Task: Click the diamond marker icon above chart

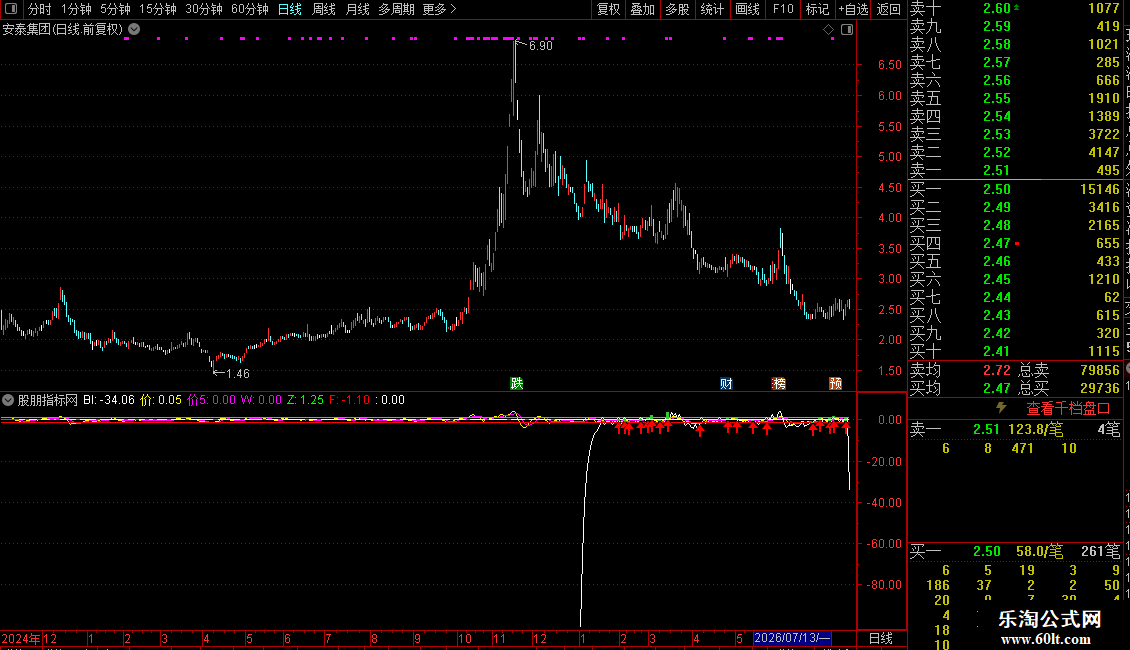Action: [829, 30]
